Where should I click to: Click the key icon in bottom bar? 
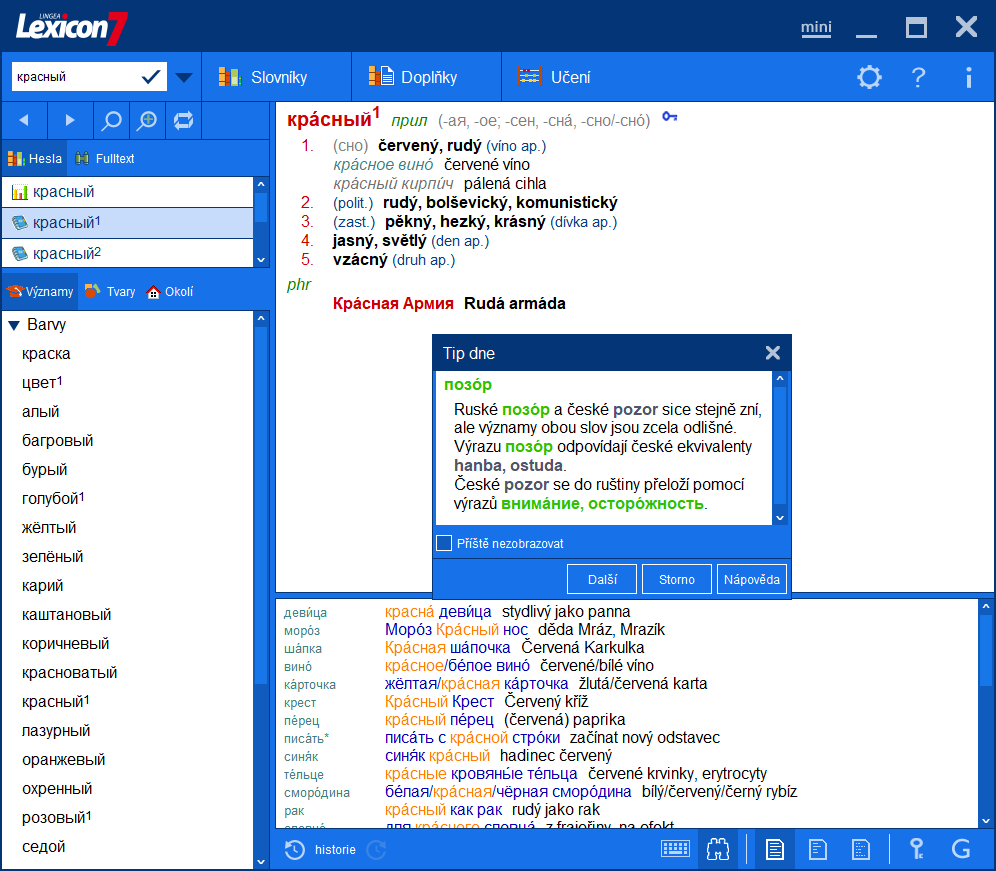coord(917,849)
